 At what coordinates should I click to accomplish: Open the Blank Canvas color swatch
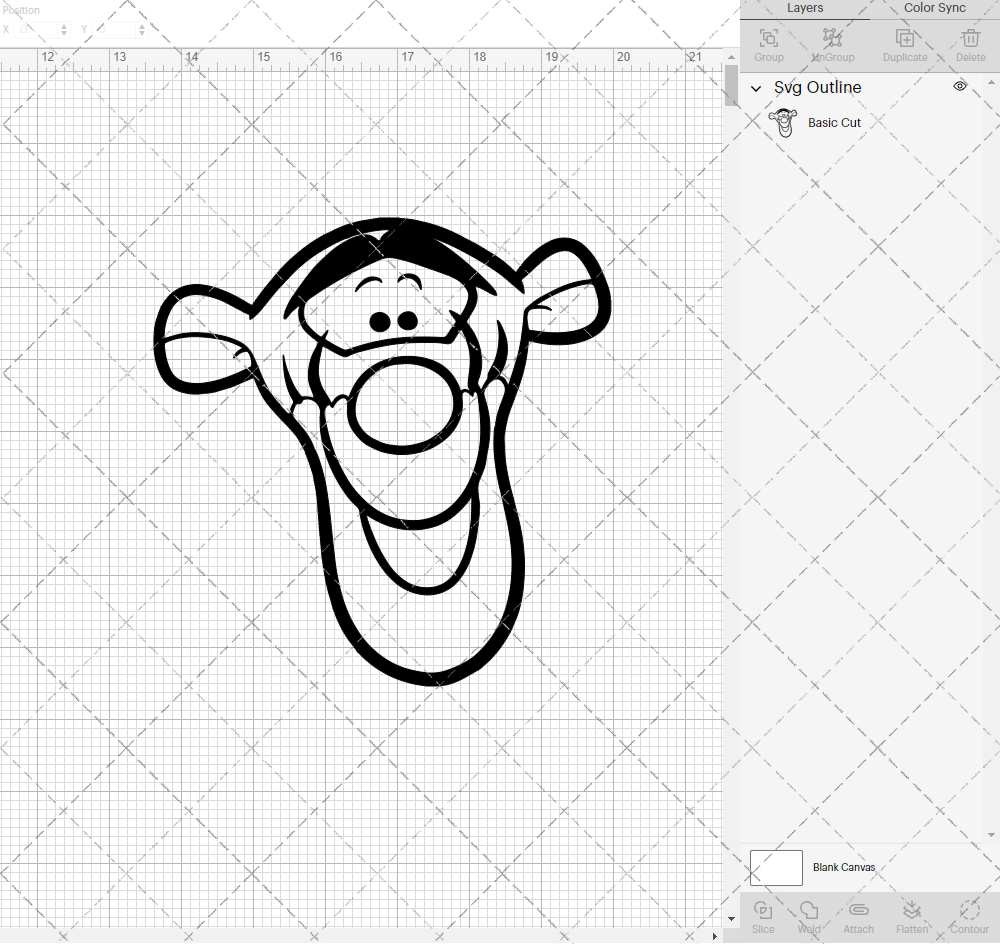tap(776, 867)
